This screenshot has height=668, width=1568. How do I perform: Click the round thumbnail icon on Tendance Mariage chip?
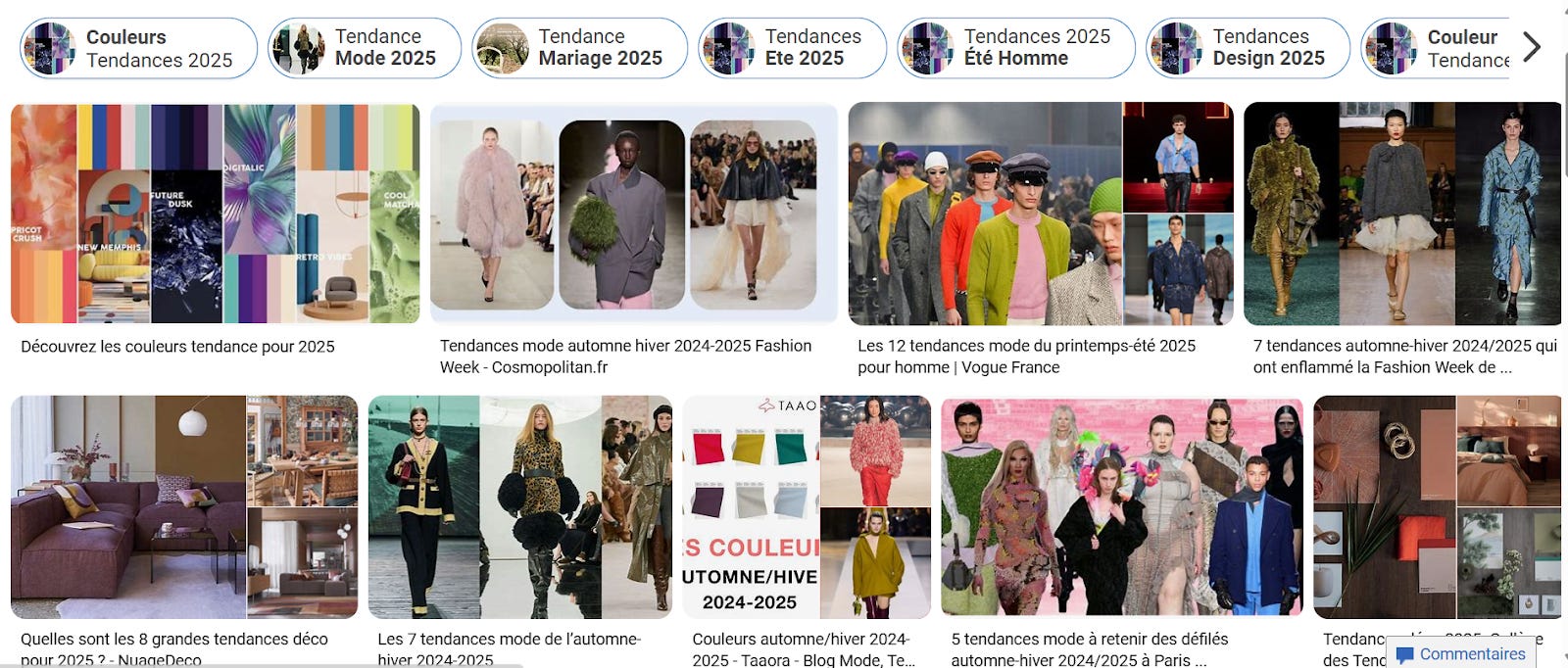pos(502,48)
